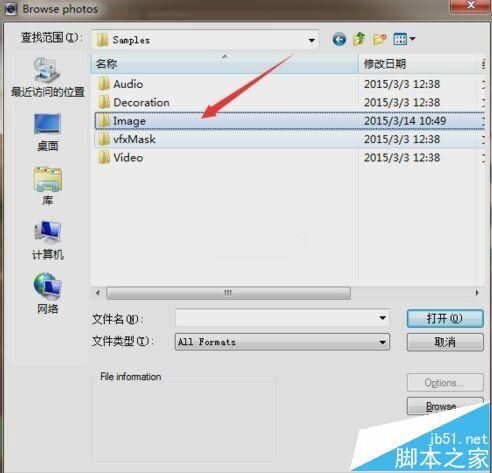Close the Browse photos dialog
The height and width of the screenshot is (473, 492).
click(x=471, y=5)
